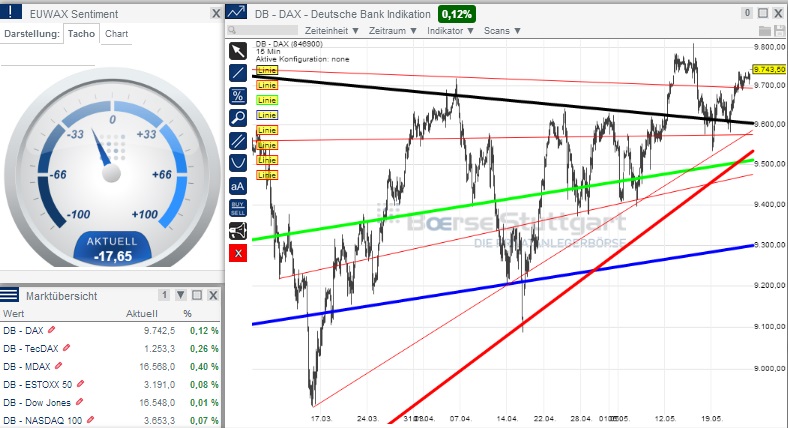788x428 pixels.
Task: Click the green 0,12% change badge
Action: point(457,14)
